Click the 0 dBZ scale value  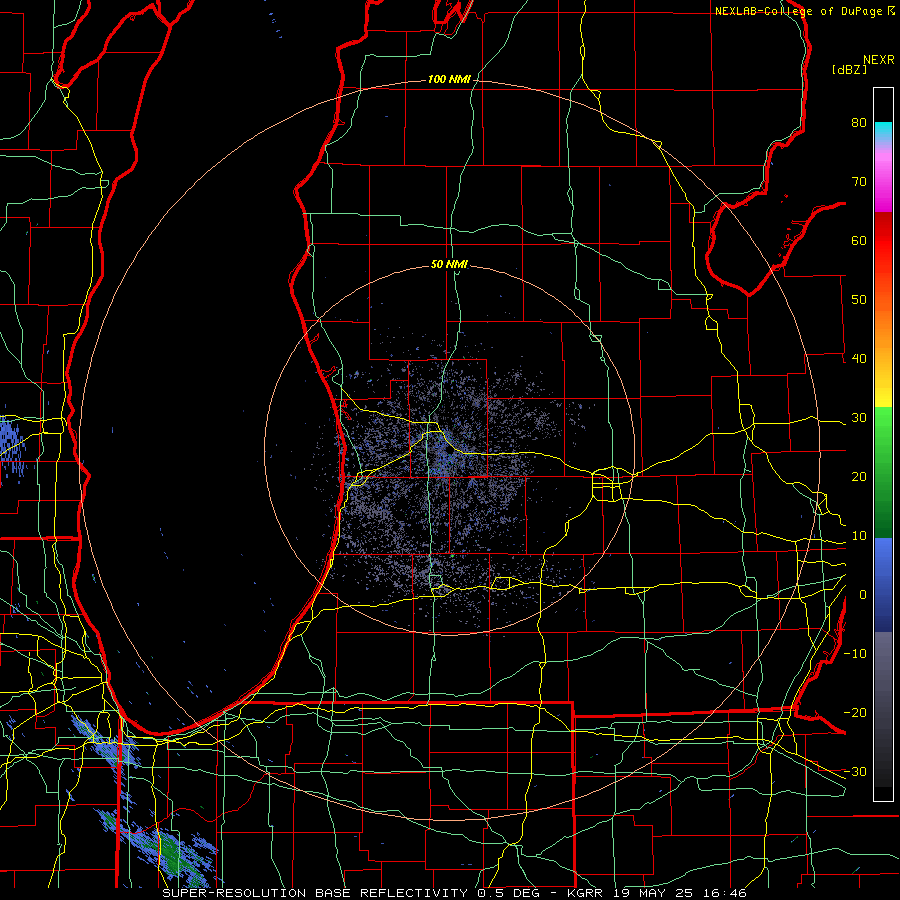pos(863,595)
